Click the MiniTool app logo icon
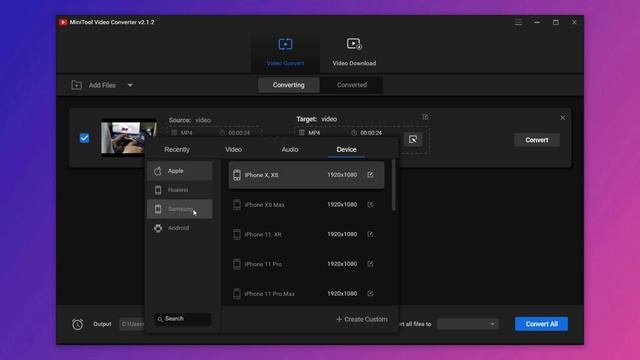The height and width of the screenshot is (360, 640). point(63,22)
